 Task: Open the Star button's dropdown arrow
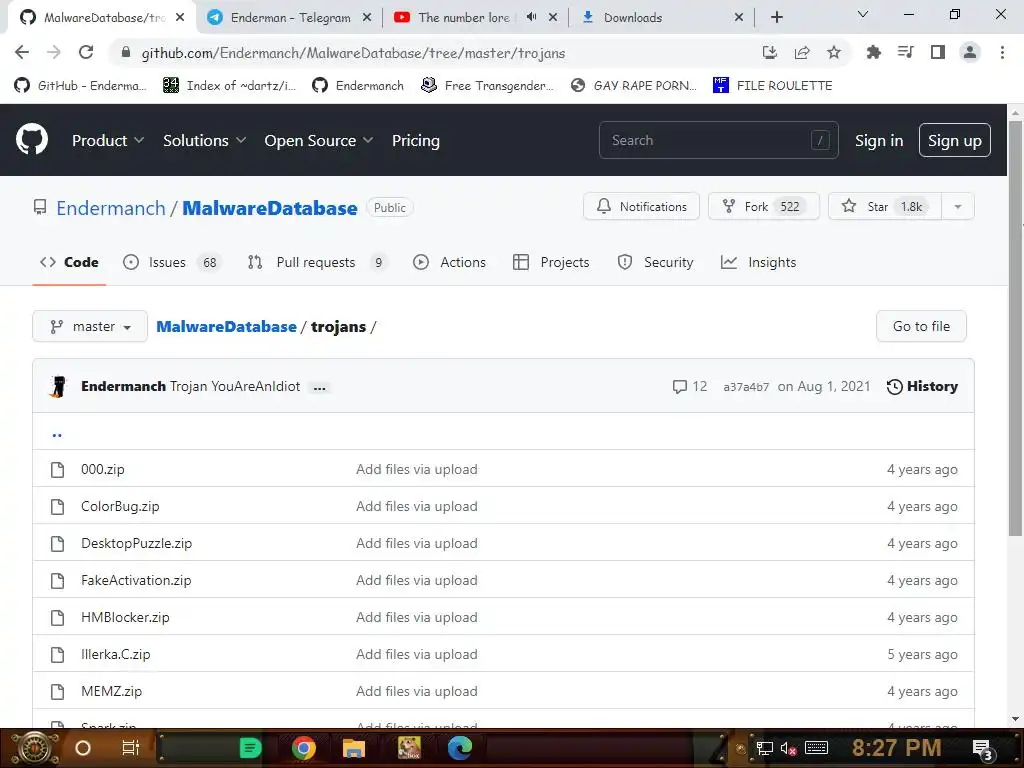click(957, 207)
